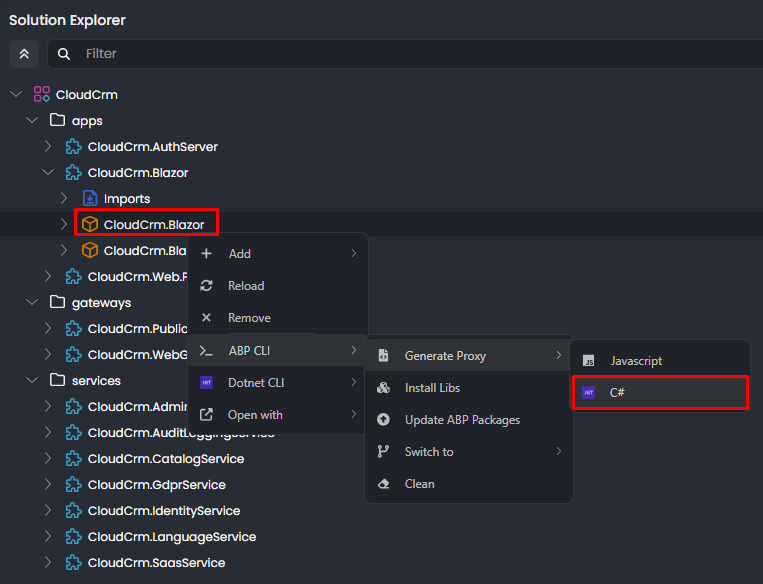Click the Imports package icon
The height and width of the screenshot is (584, 763).
click(x=90, y=198)
